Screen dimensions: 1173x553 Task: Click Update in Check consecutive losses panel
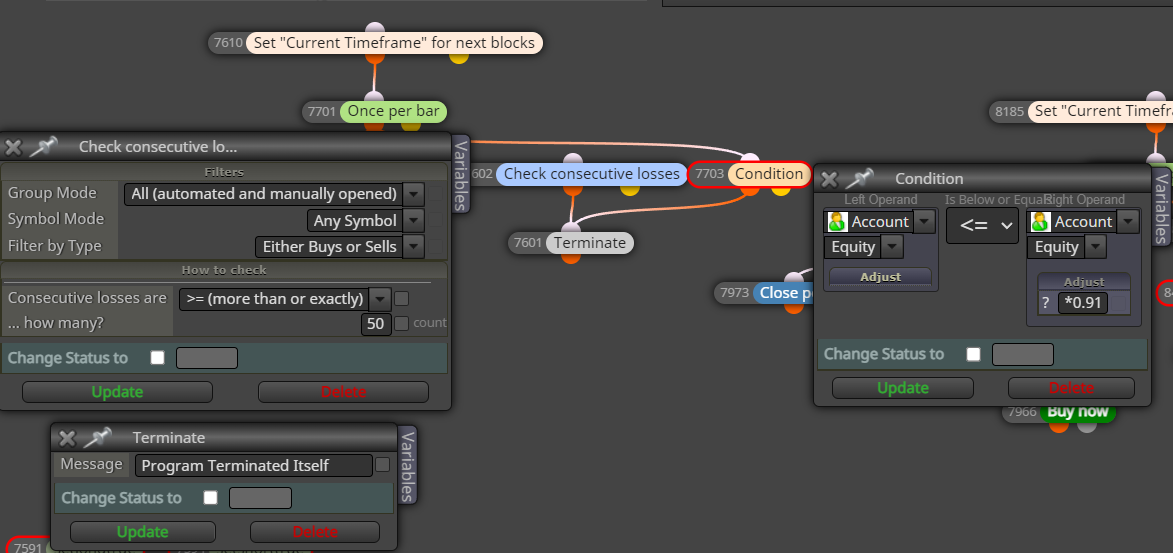click(117, 392)
